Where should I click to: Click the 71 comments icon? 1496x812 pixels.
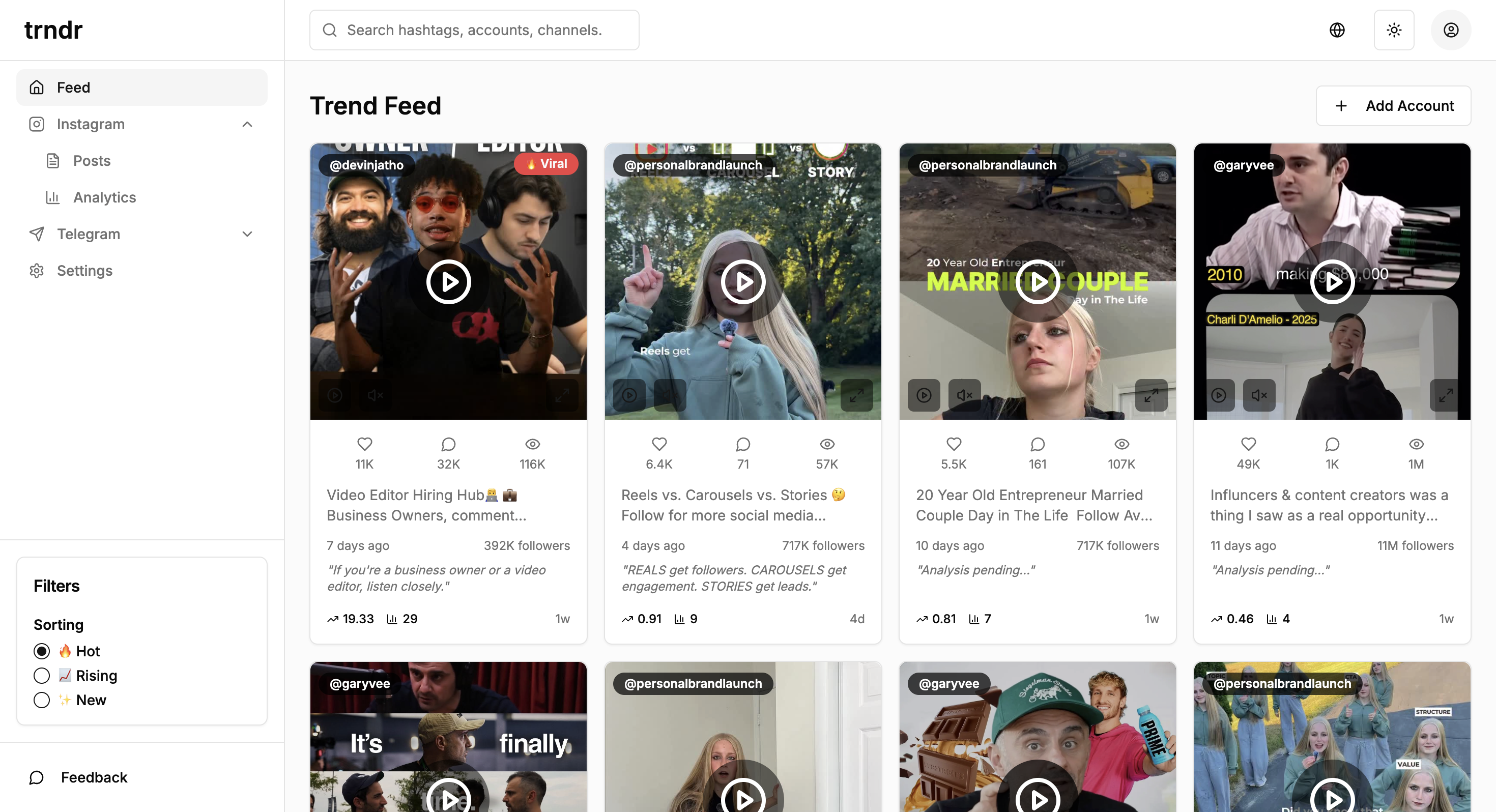pyautogui.click(x=743, y=444)
